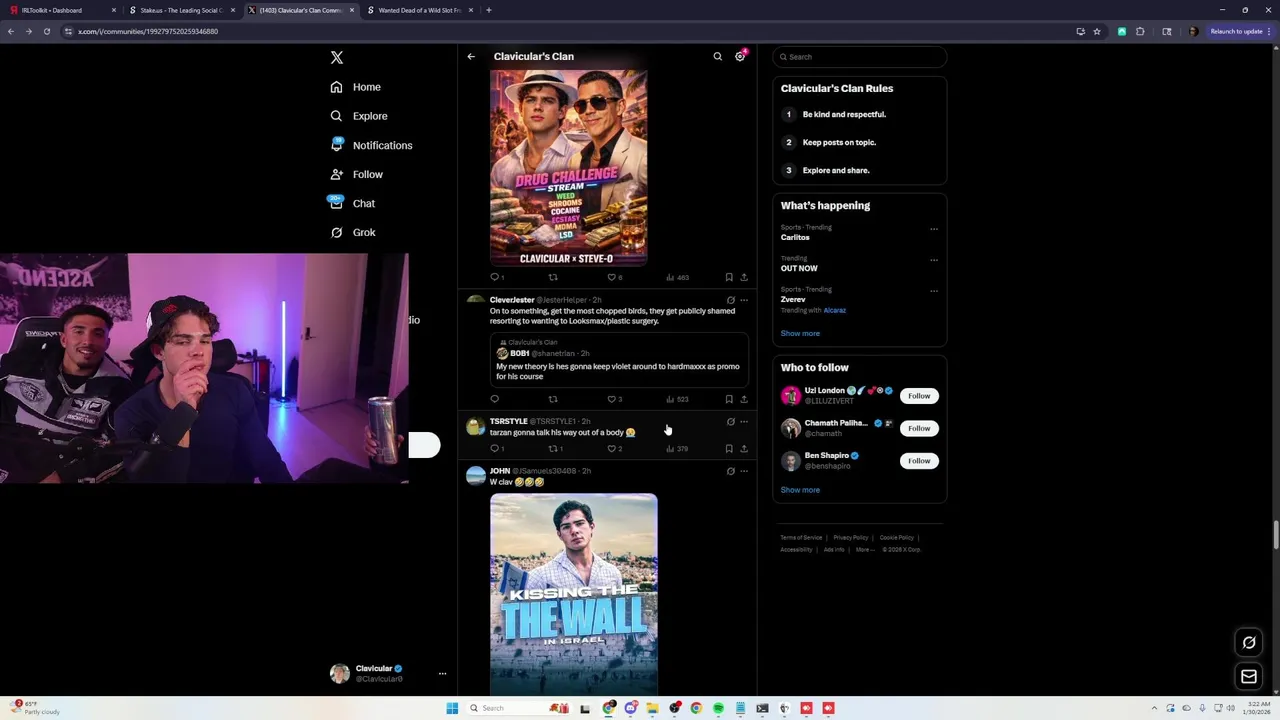Viewport: 1280px width, 720px height.
Task: Open the quoted BOB1 post
Action: click(x=619, y=360)
